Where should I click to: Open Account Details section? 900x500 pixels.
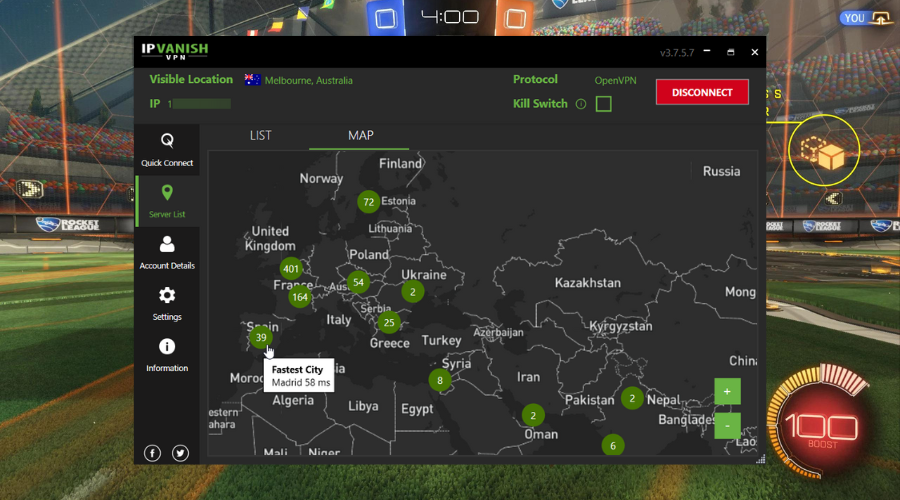pyautogui.click(x=167, y=251)
